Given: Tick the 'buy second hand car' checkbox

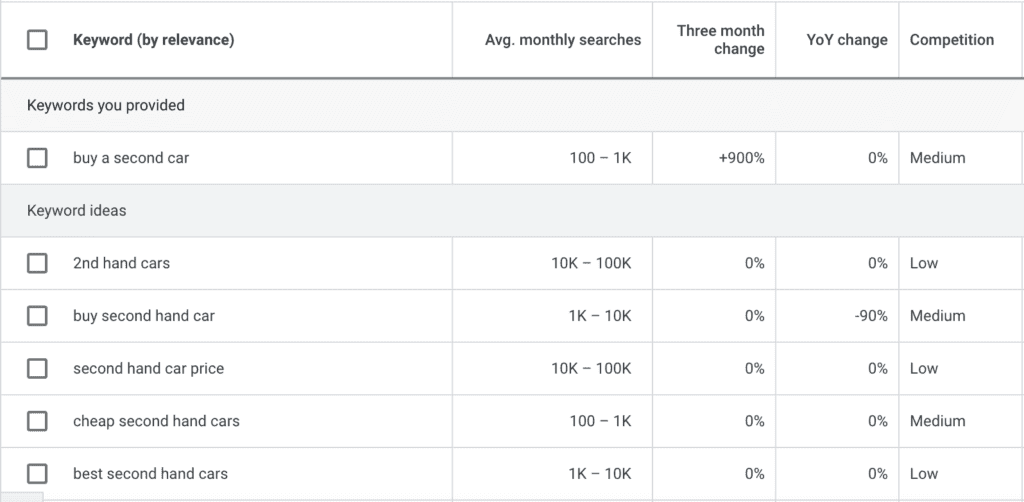Looking at the screenshot, I should click(37, 316).
